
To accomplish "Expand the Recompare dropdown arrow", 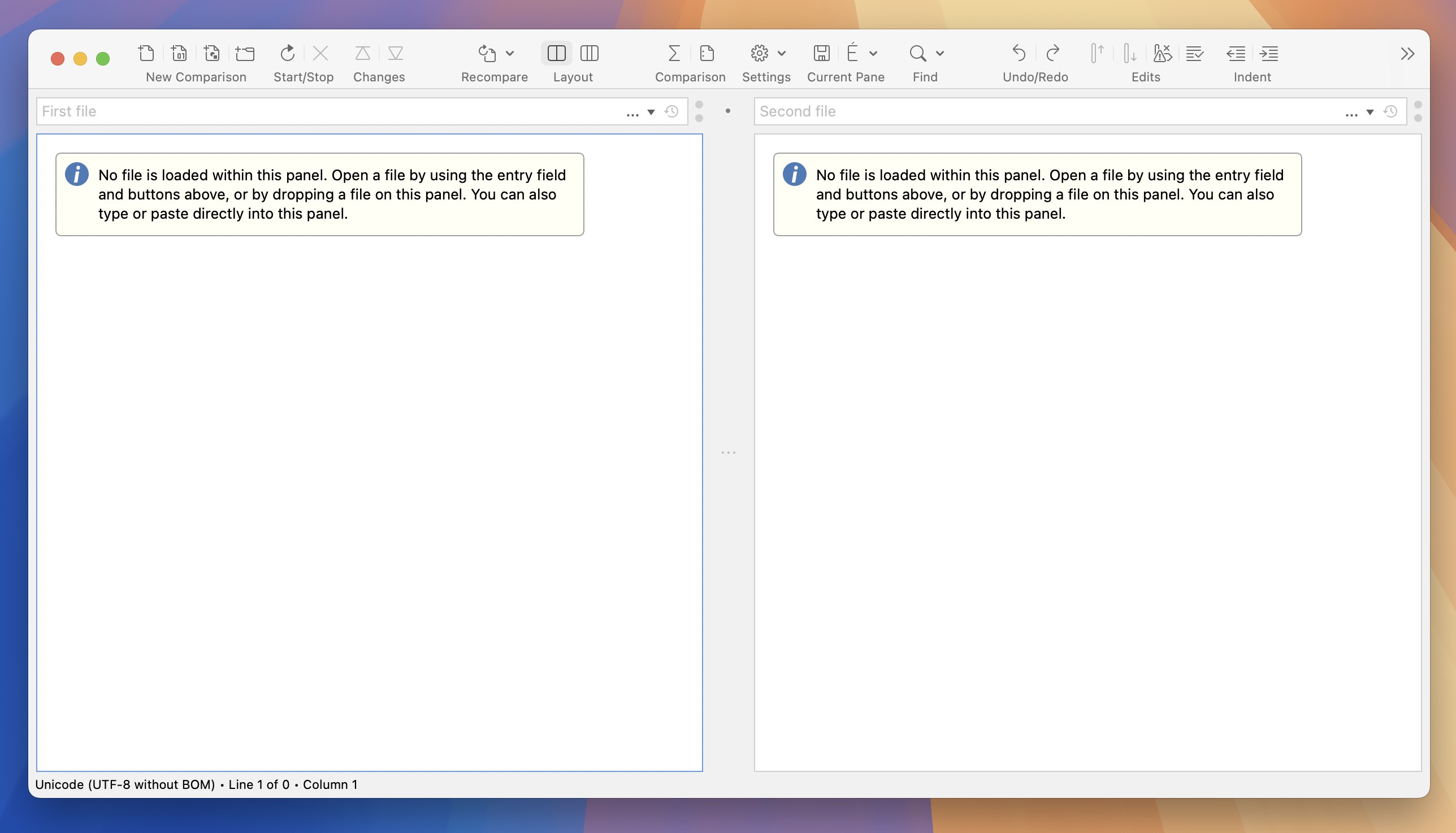I will tap(510, 53).
